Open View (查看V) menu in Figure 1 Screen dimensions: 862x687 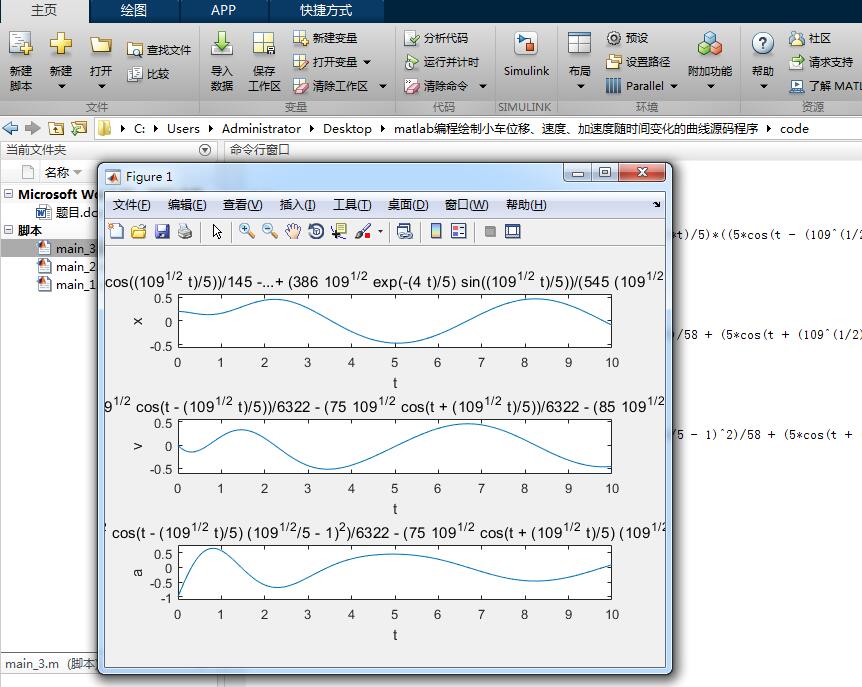[242, 205]
